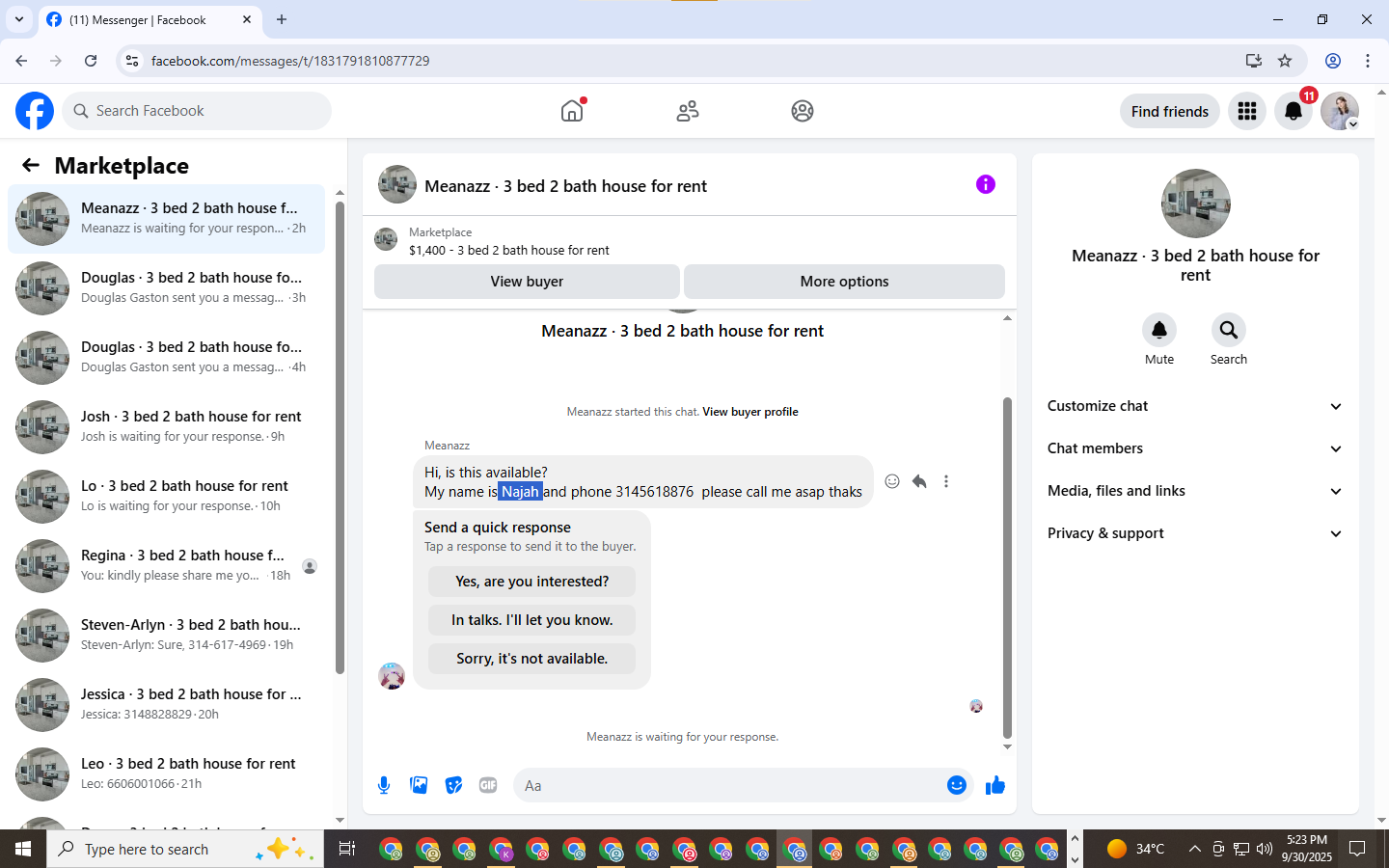Open Task View on the taskbar
Viewport: 1389px width, 868px height.
[x=347, y=849]
